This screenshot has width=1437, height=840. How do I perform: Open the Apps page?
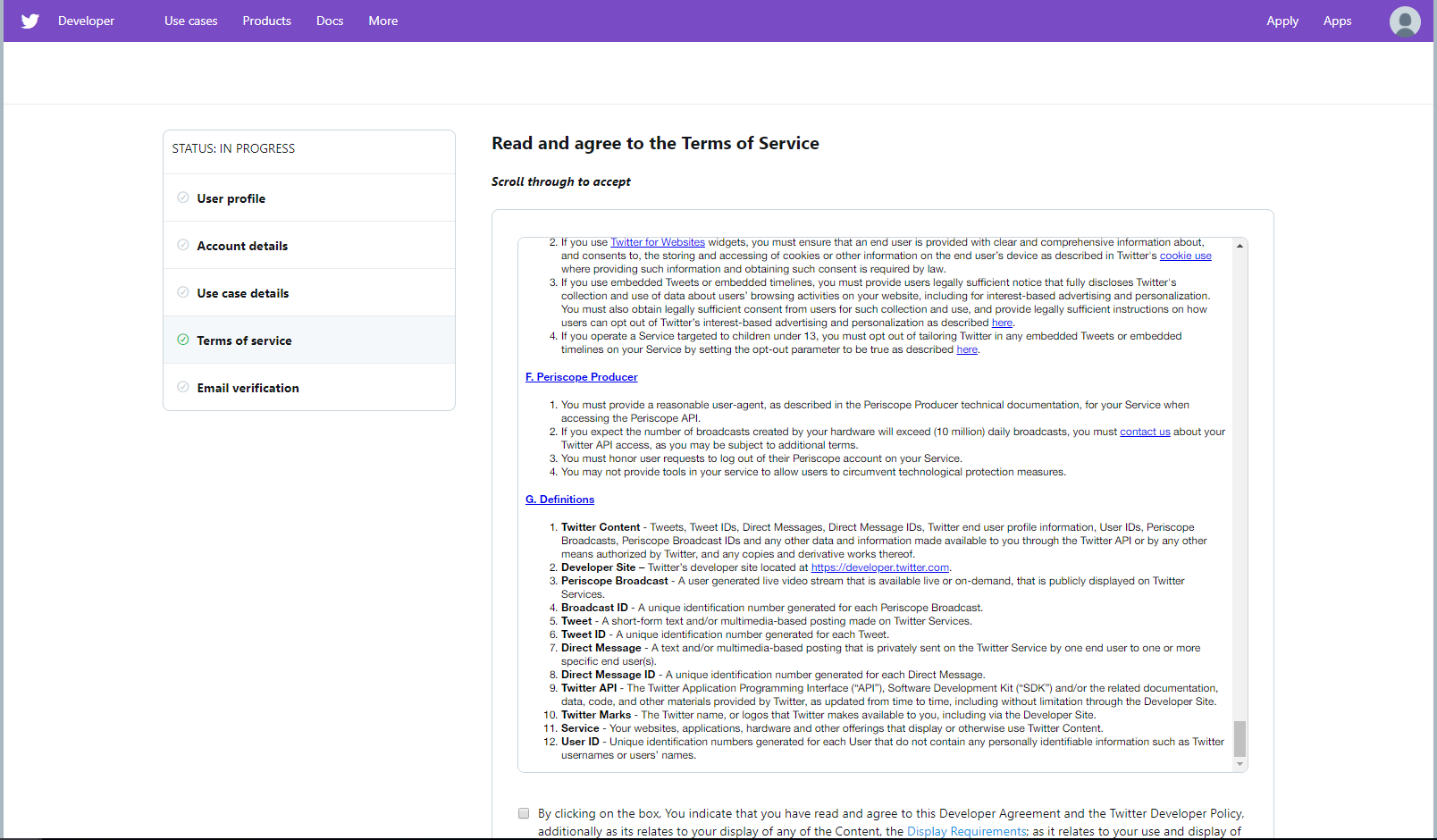tap(1337, 21)
